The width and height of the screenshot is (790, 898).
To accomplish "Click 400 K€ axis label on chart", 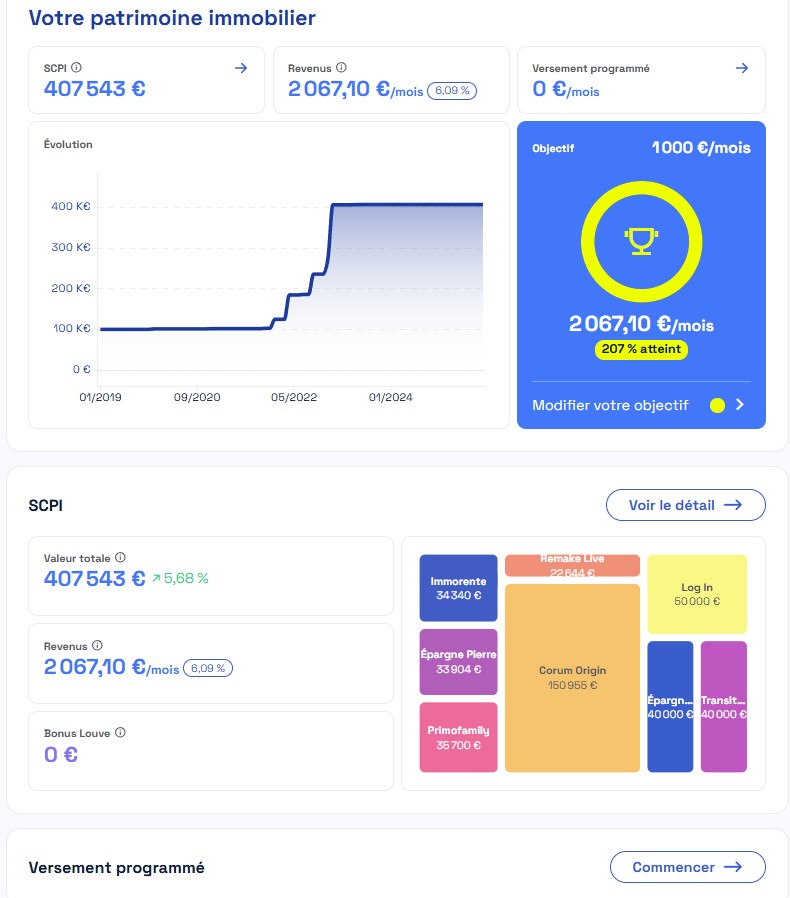I will (x=70, y=206).
